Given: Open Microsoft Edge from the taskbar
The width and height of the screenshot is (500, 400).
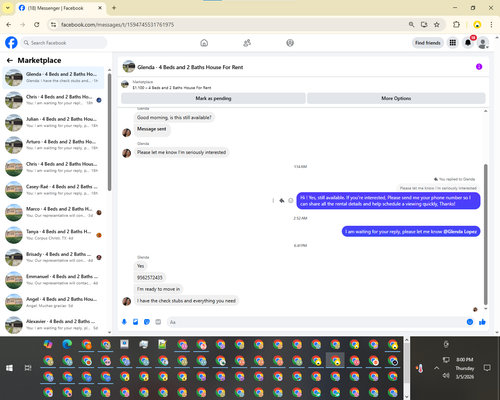Looking at the screenshot, I should [x=67, y=344].
